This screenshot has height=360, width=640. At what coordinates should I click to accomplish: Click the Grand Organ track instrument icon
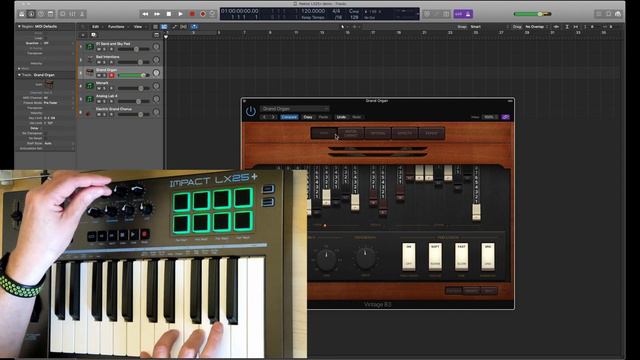click(89, 73)
